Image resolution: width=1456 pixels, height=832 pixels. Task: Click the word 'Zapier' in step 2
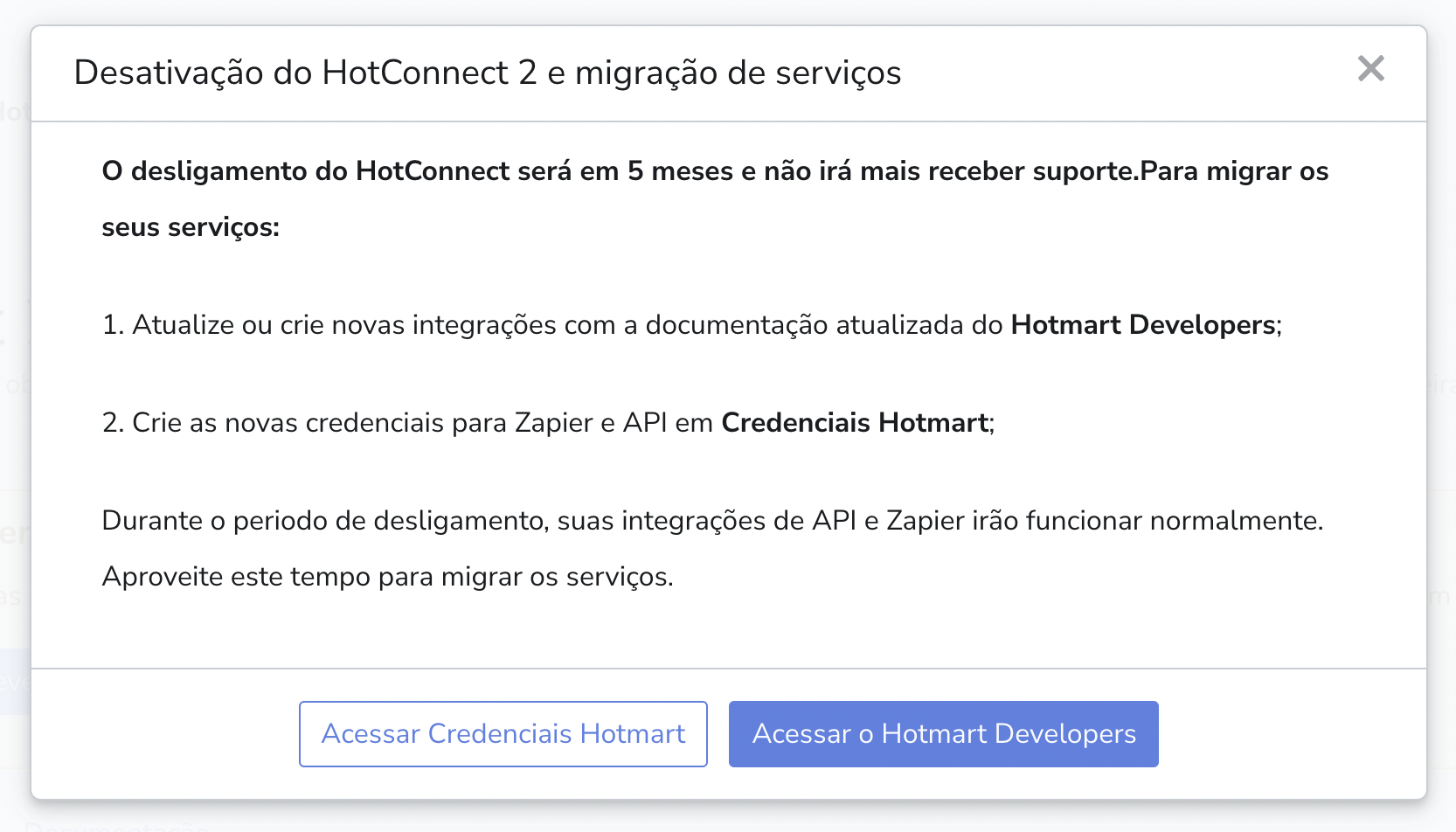pos(554,423)
